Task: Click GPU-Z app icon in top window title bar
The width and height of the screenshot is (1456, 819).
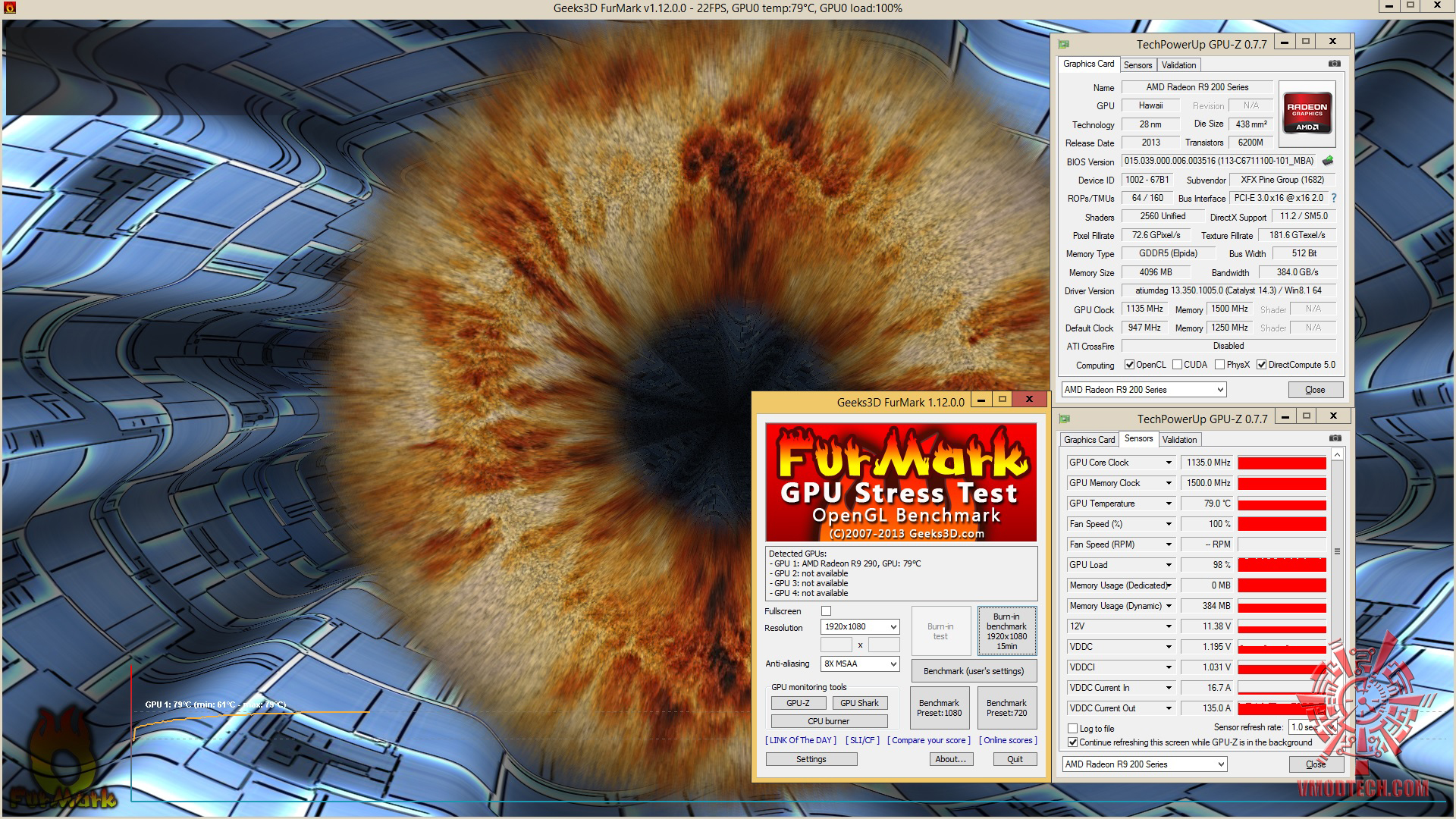Action: pos(1064,44)
